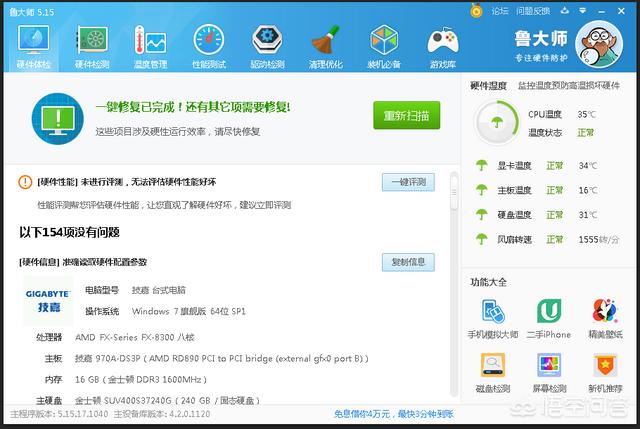
Task: Click the 功能大全 section heading
Action: tap(488, 282)
